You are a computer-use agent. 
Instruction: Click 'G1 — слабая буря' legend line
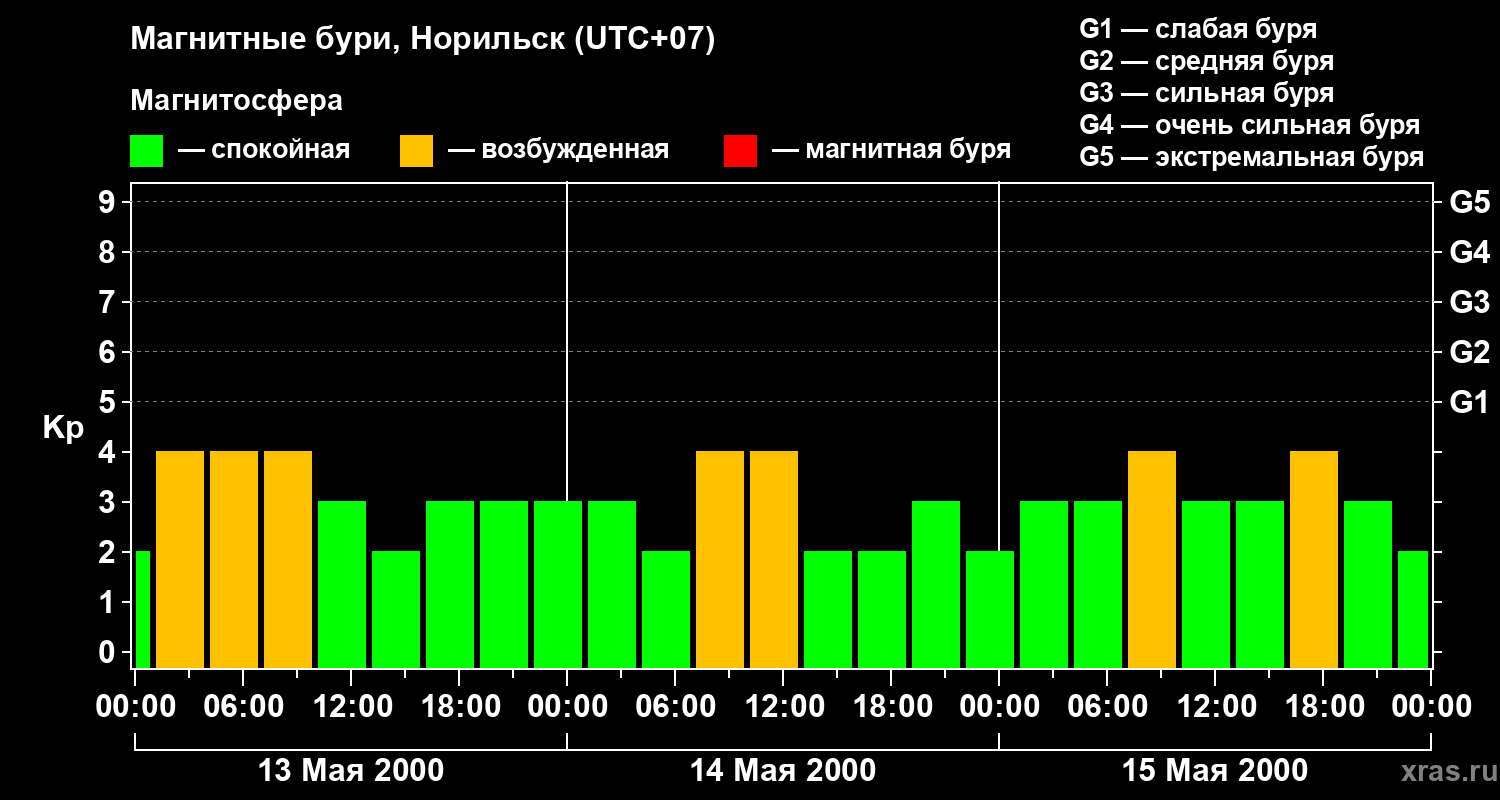click(1198, 29)
